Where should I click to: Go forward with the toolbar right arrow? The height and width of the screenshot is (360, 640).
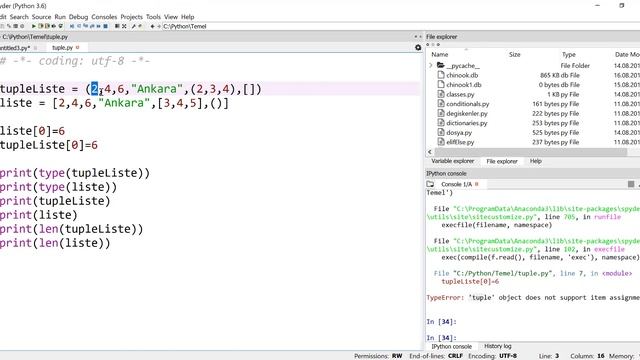tap(159, 26)
